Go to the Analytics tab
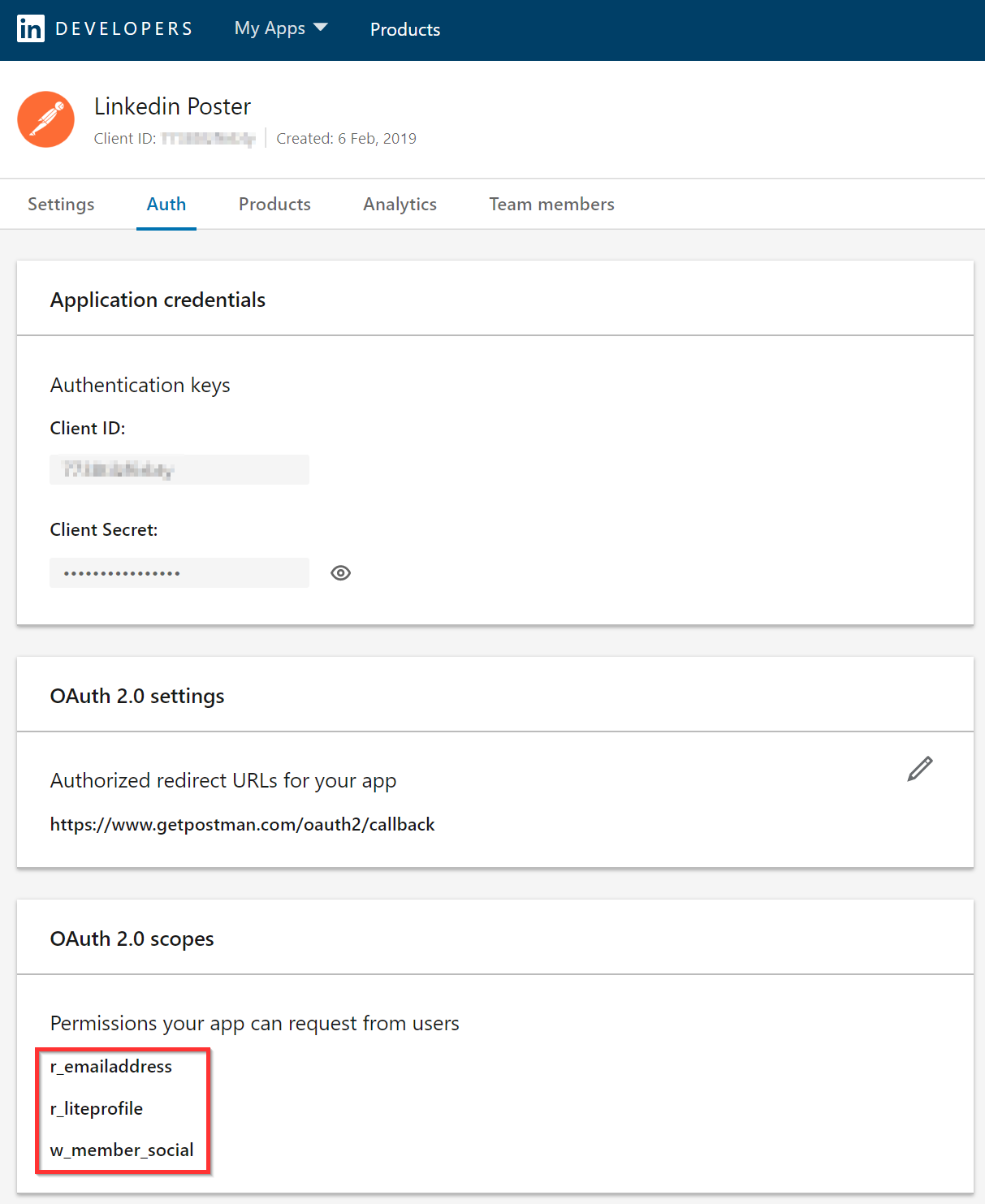Screen dimensions: 985x1204 tap(400, 205)
